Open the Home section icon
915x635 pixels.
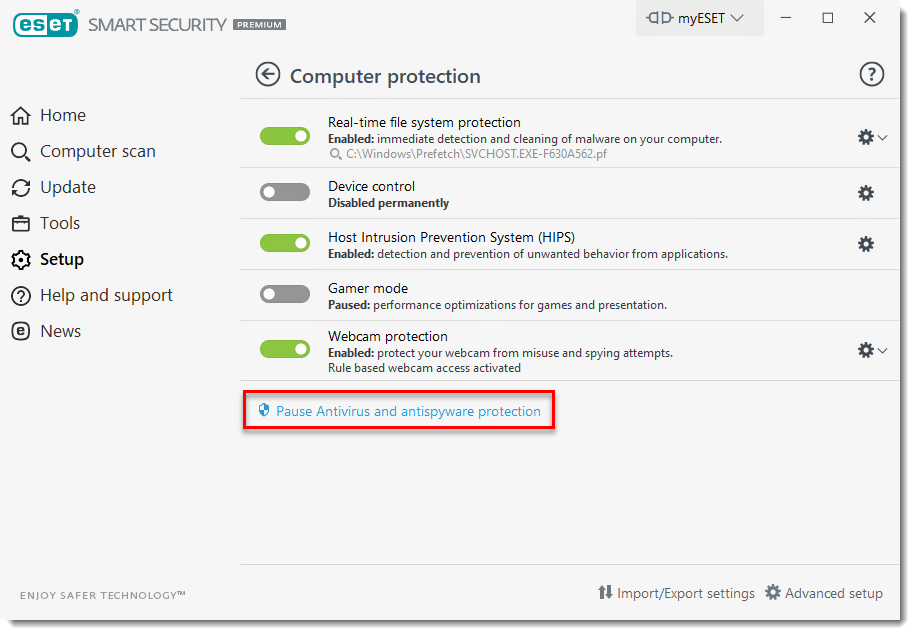[20, 115]
